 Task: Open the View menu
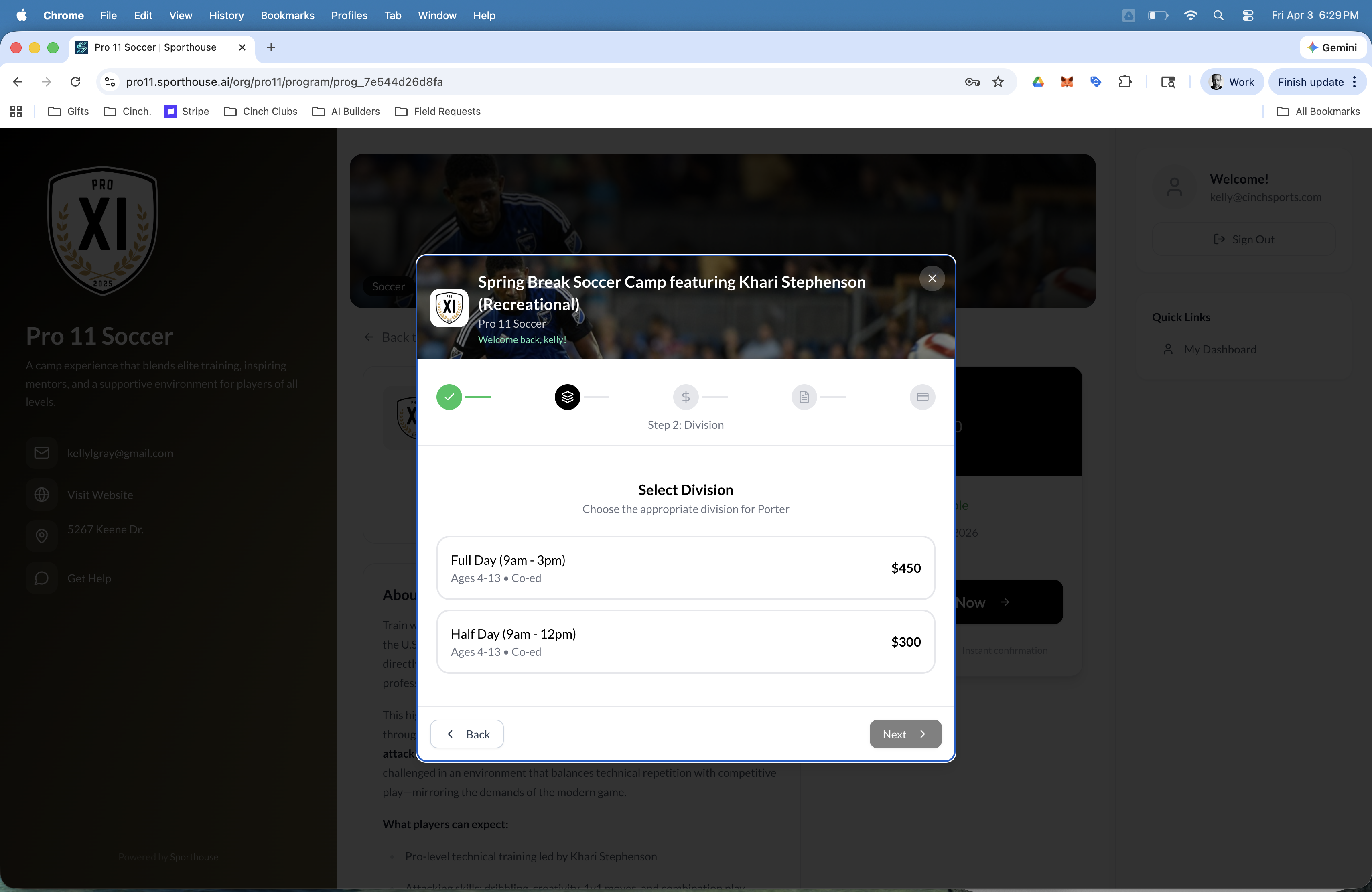[181, 16]
